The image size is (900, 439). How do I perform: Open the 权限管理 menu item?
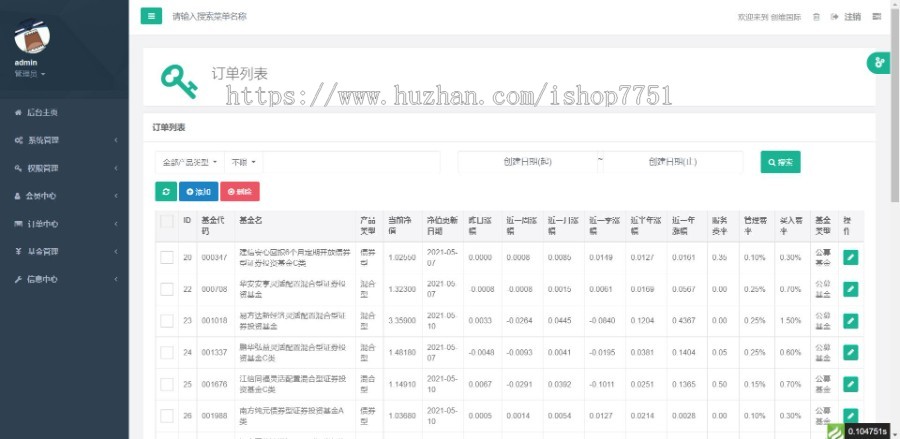coord(64,168)
